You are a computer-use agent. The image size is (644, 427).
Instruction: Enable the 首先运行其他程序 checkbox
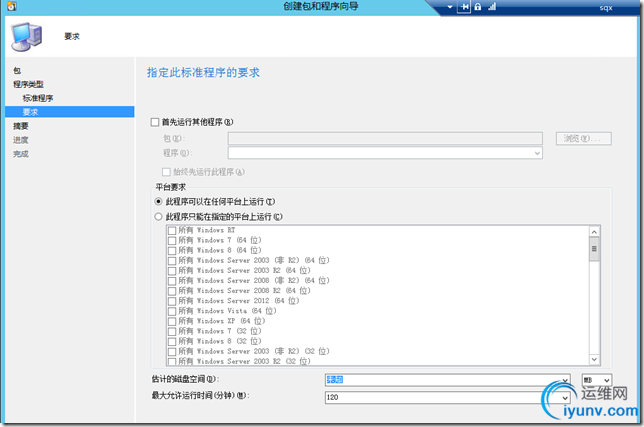click(155, 122)
